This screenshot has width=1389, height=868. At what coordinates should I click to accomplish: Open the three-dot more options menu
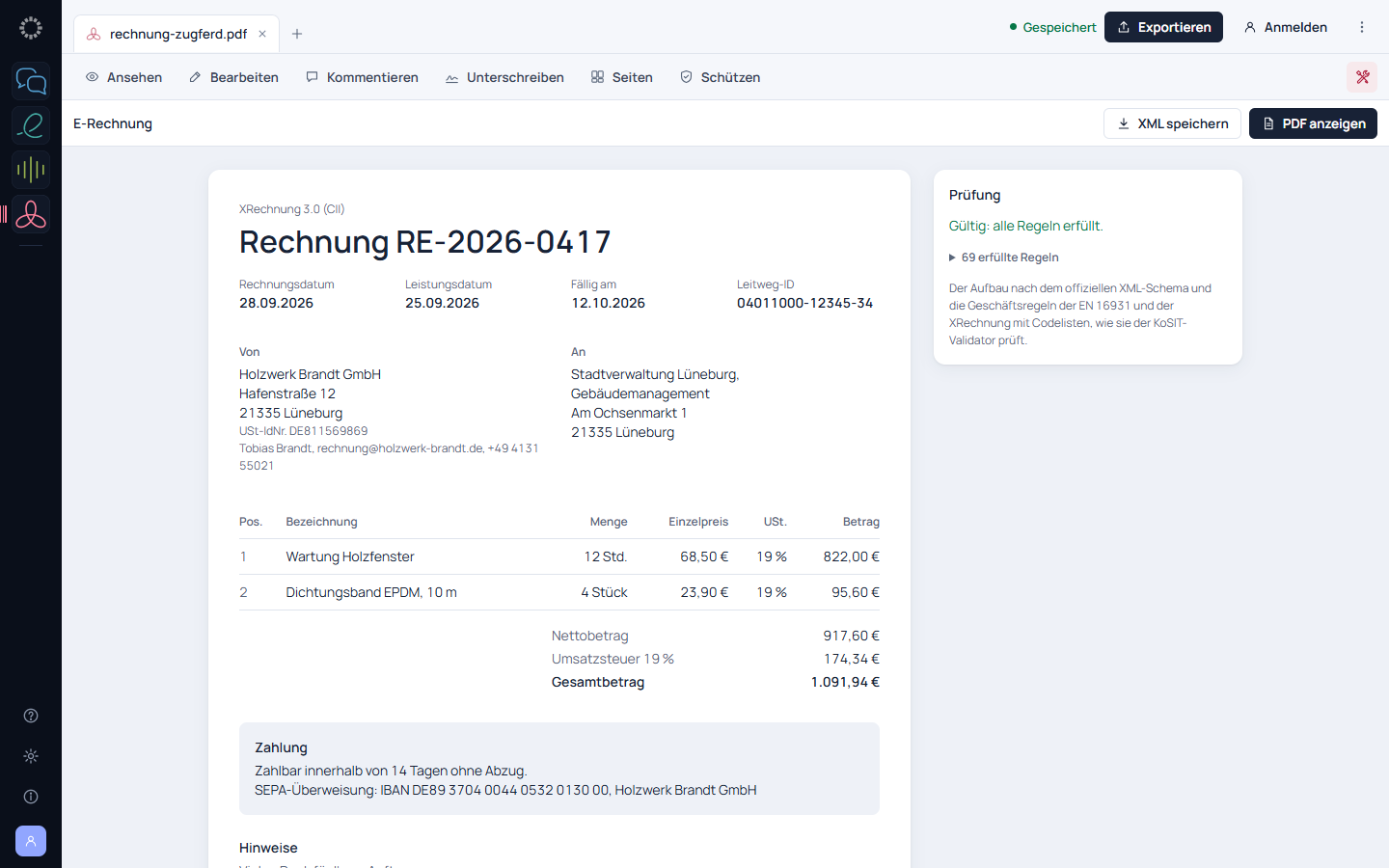click(1362, 27)
